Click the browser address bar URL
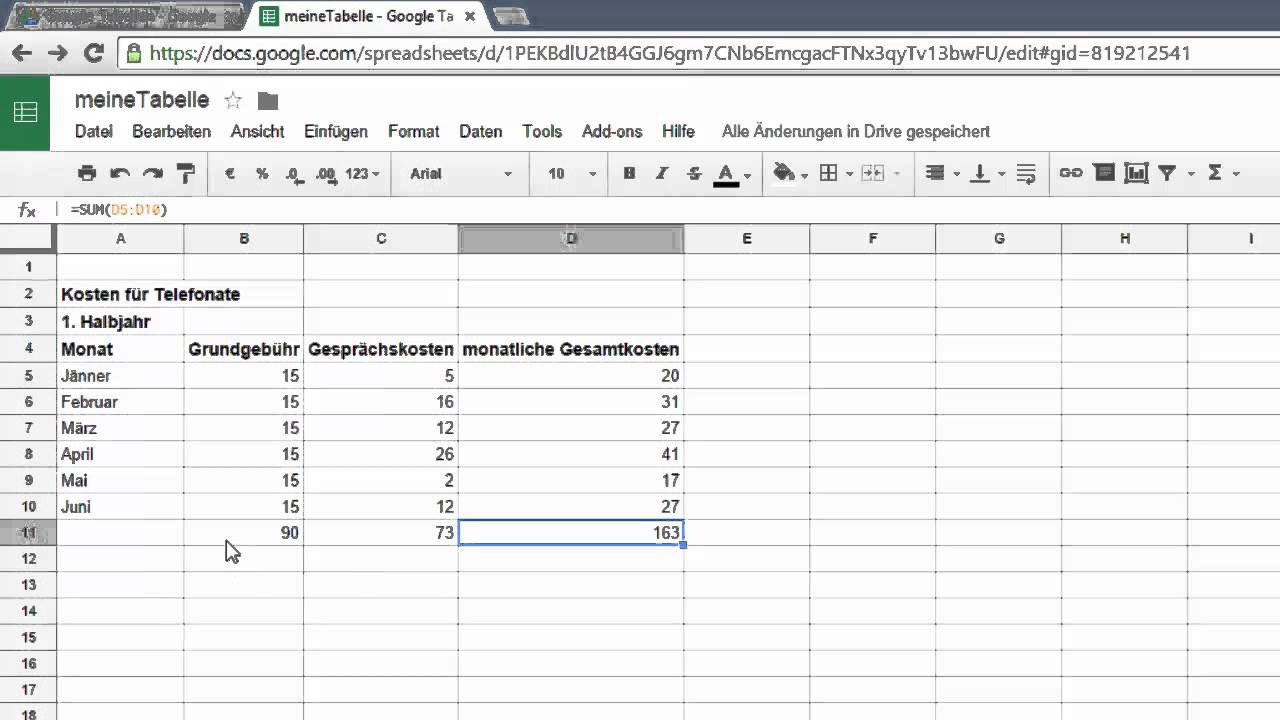The width and height of the screenshot is (1280, 720). click(x=670, y=53)
